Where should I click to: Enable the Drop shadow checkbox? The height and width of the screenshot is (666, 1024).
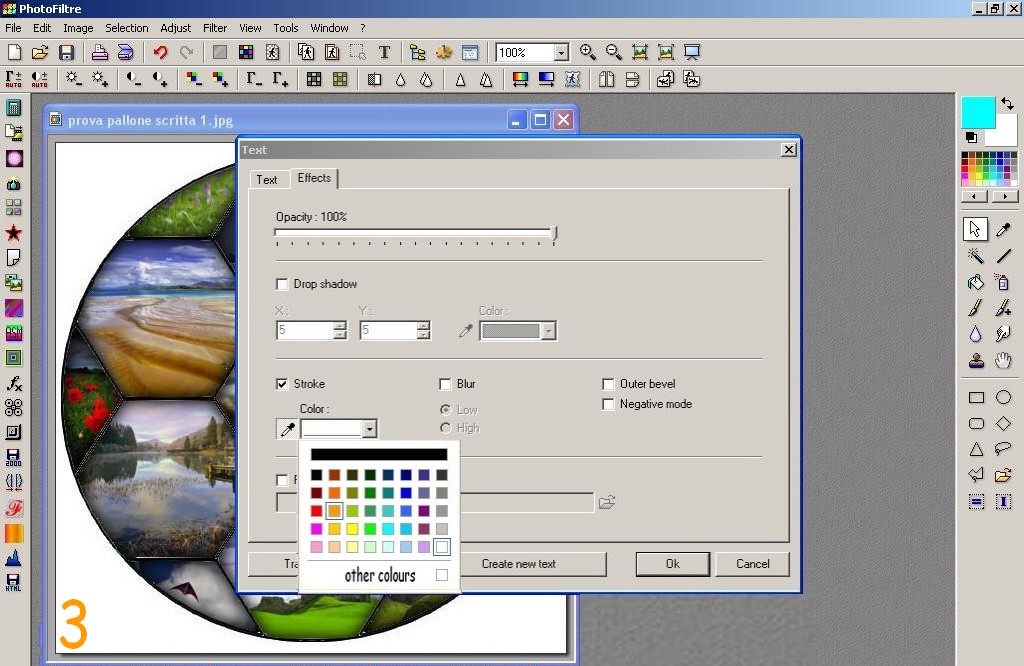pos(282,284)
